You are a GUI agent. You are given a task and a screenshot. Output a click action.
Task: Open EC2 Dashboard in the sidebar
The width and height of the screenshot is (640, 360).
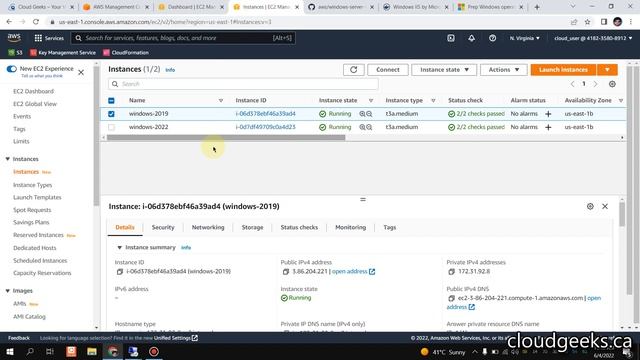point(33,91)
